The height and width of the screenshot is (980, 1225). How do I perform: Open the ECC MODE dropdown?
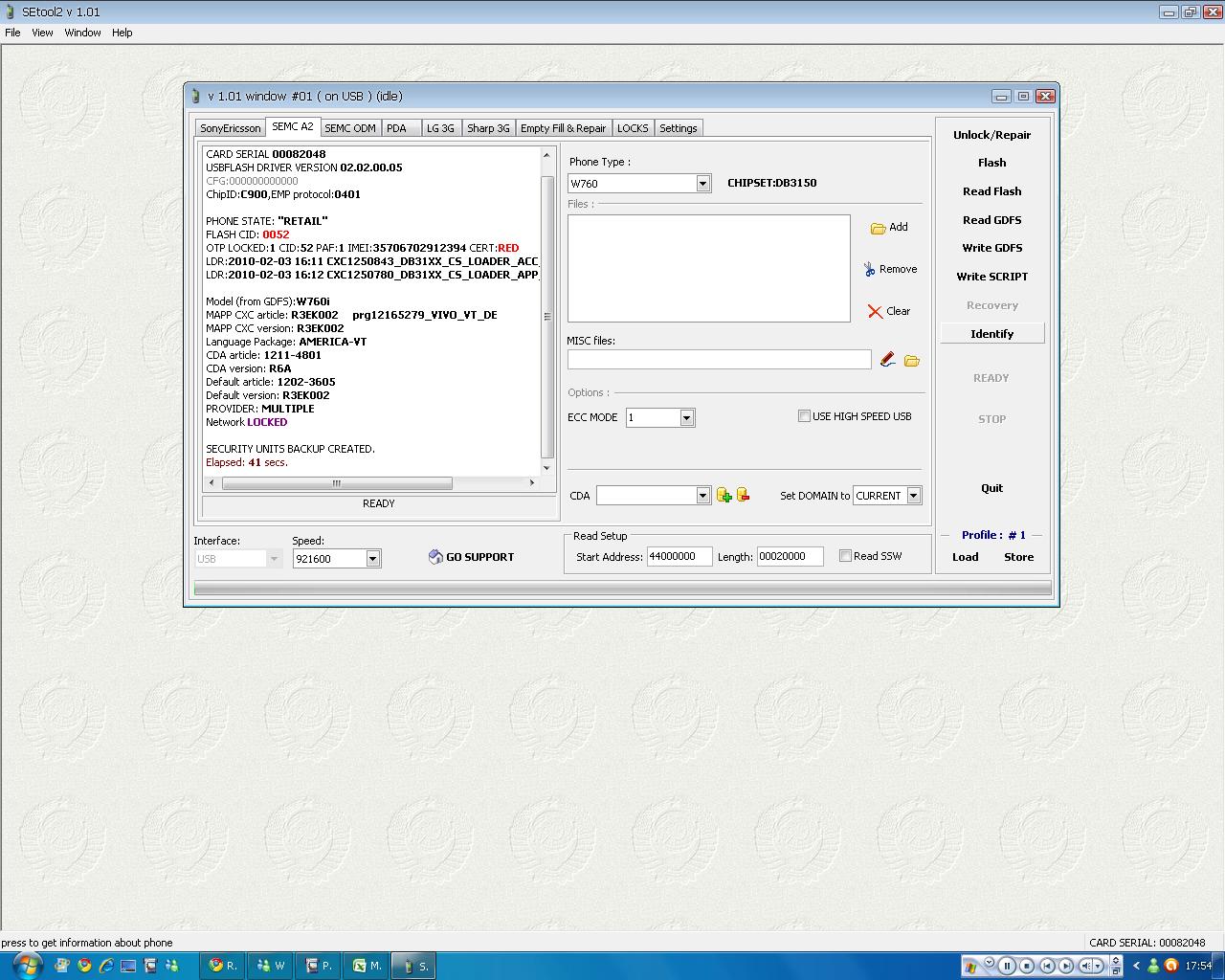tap(686, 417)
